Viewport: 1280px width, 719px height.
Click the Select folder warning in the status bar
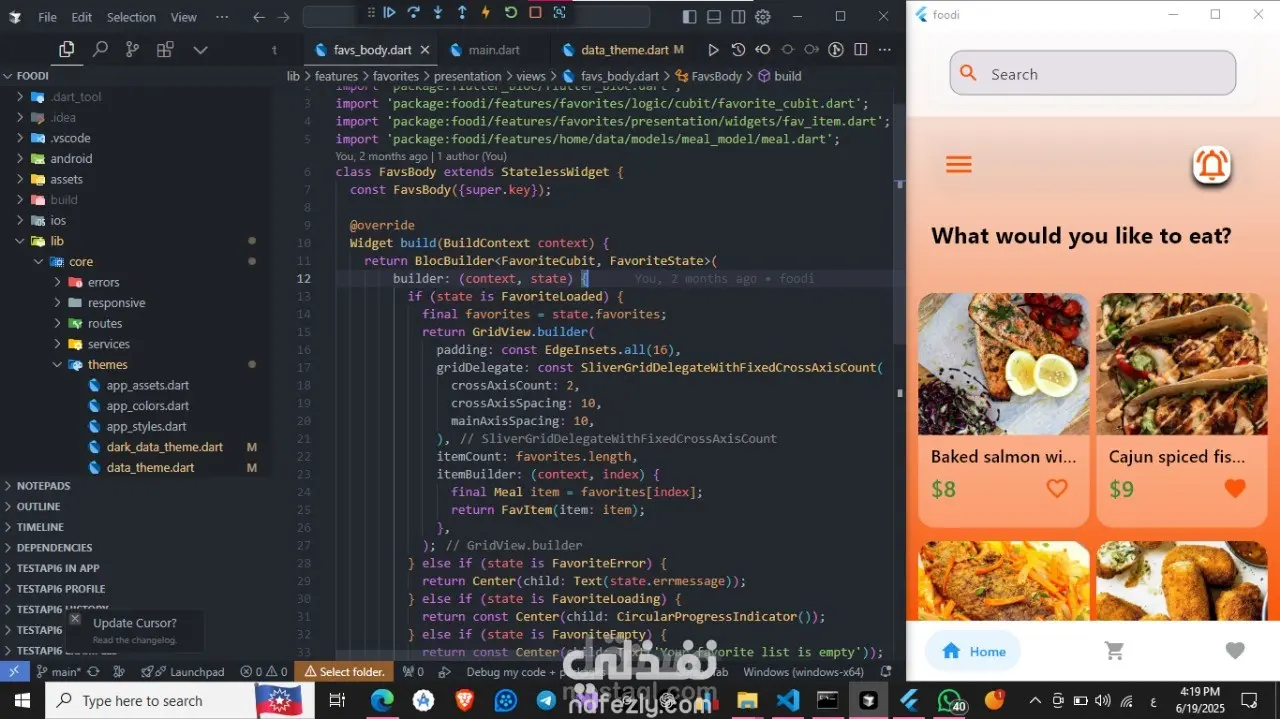345,672
